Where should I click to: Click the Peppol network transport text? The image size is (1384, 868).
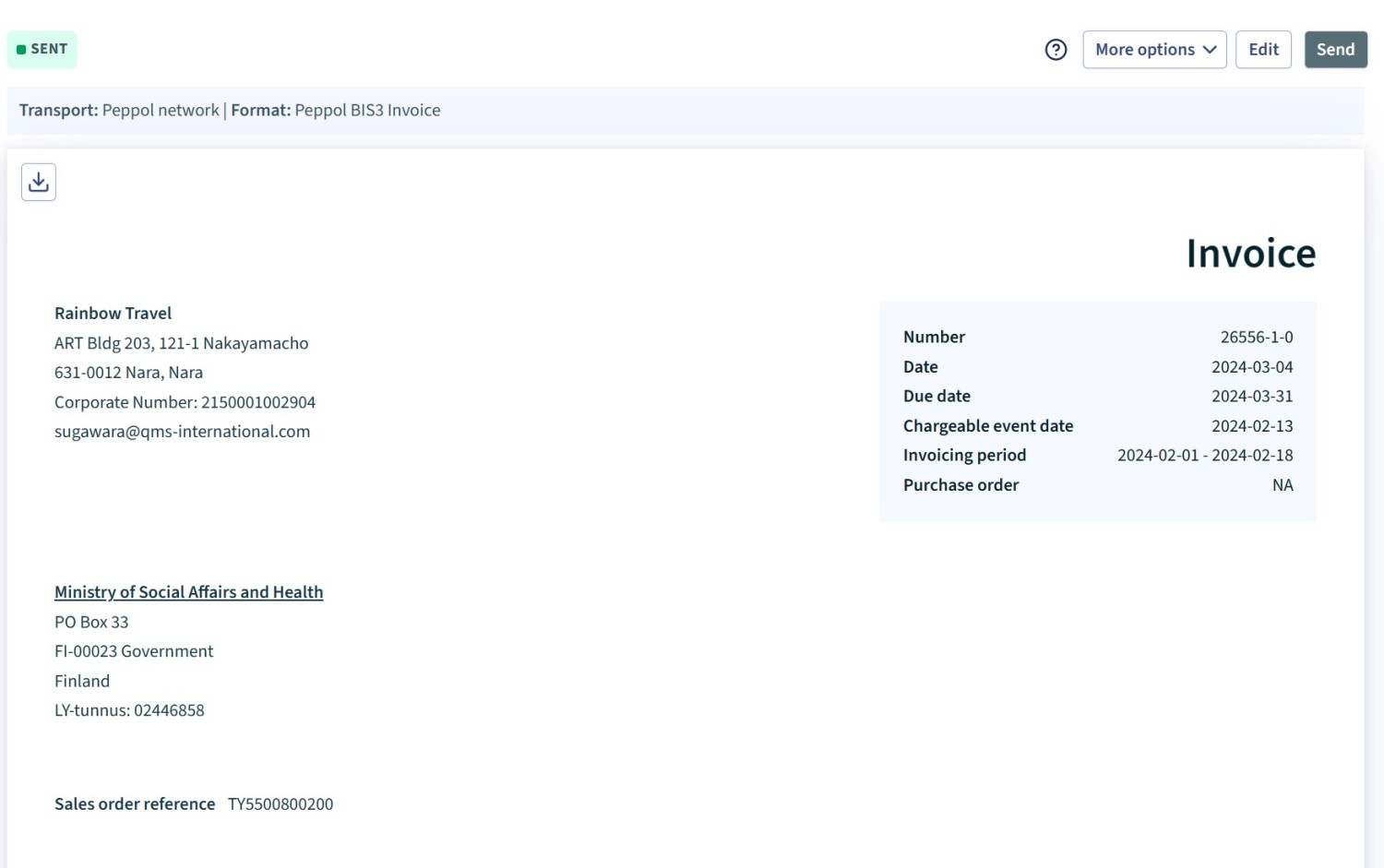coord(161,111)
